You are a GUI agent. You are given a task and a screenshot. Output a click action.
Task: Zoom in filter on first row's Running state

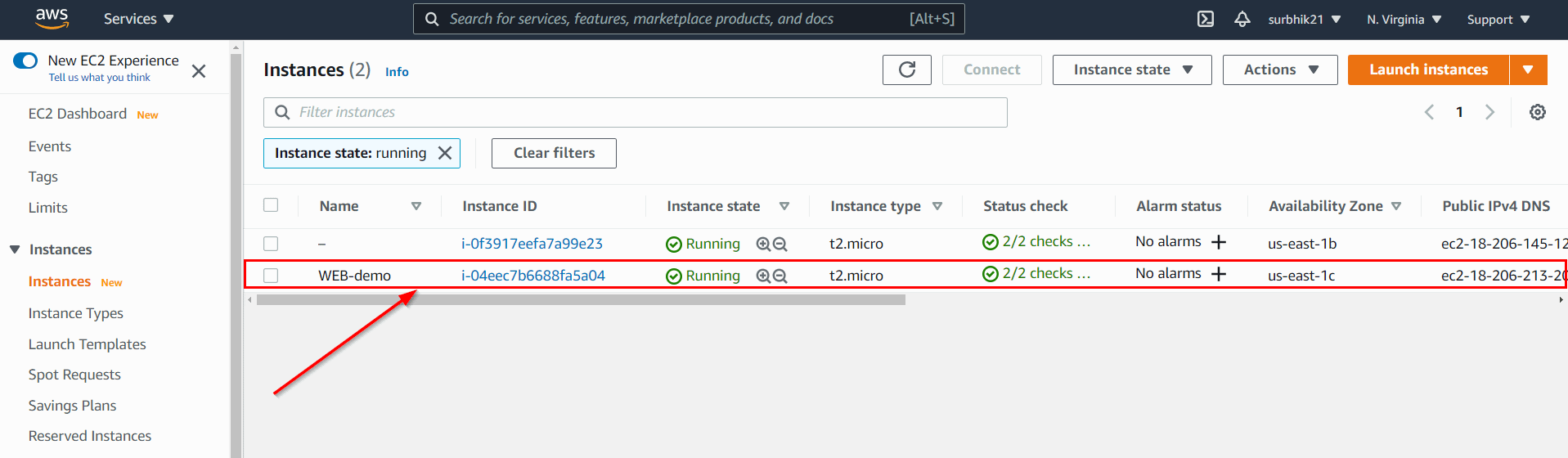[763, 244]
